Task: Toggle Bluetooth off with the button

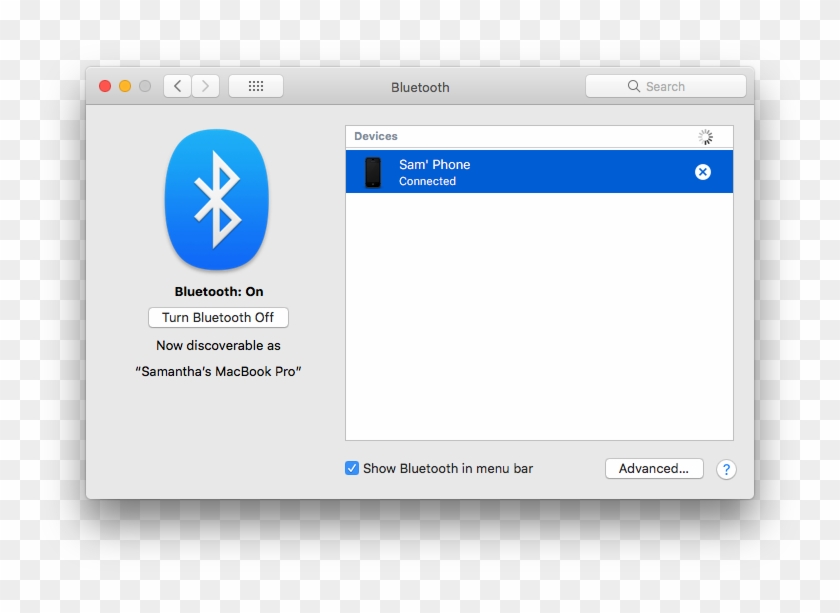Action: click(x=218, y=317)
